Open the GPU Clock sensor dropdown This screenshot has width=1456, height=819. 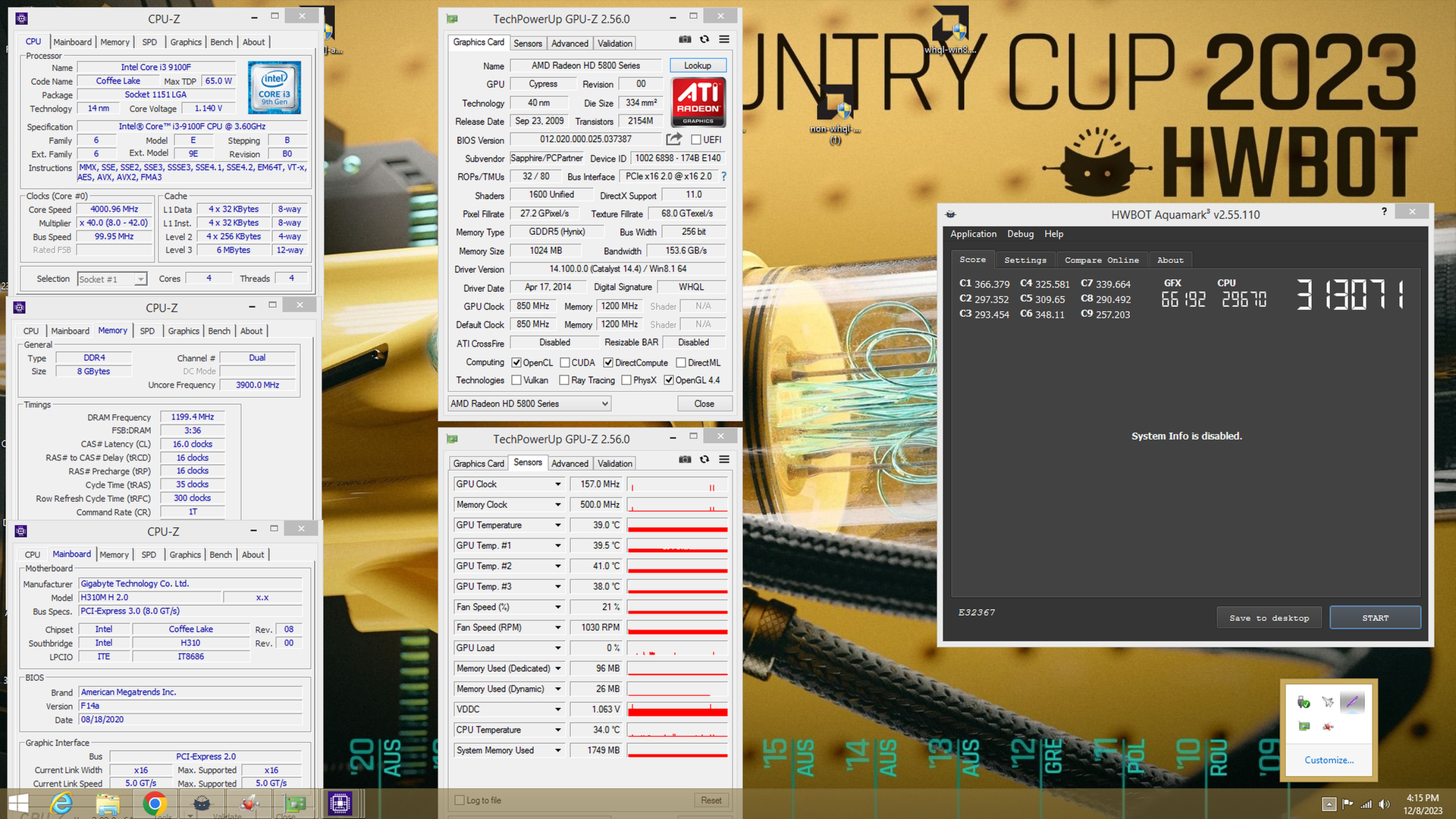tap(558, 484)
